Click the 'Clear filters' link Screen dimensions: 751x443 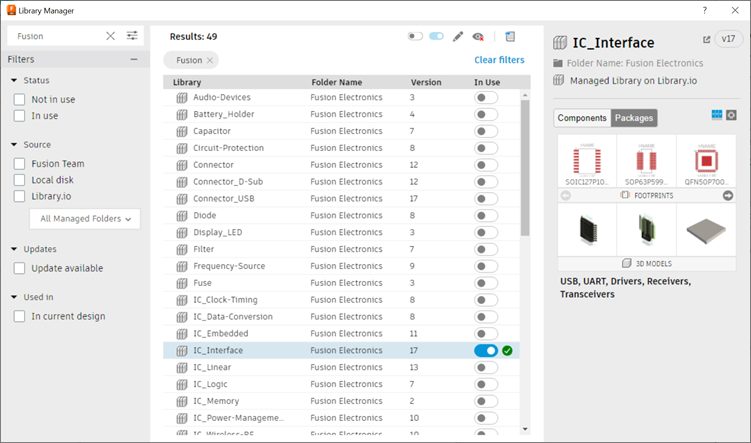click(499, 60)
